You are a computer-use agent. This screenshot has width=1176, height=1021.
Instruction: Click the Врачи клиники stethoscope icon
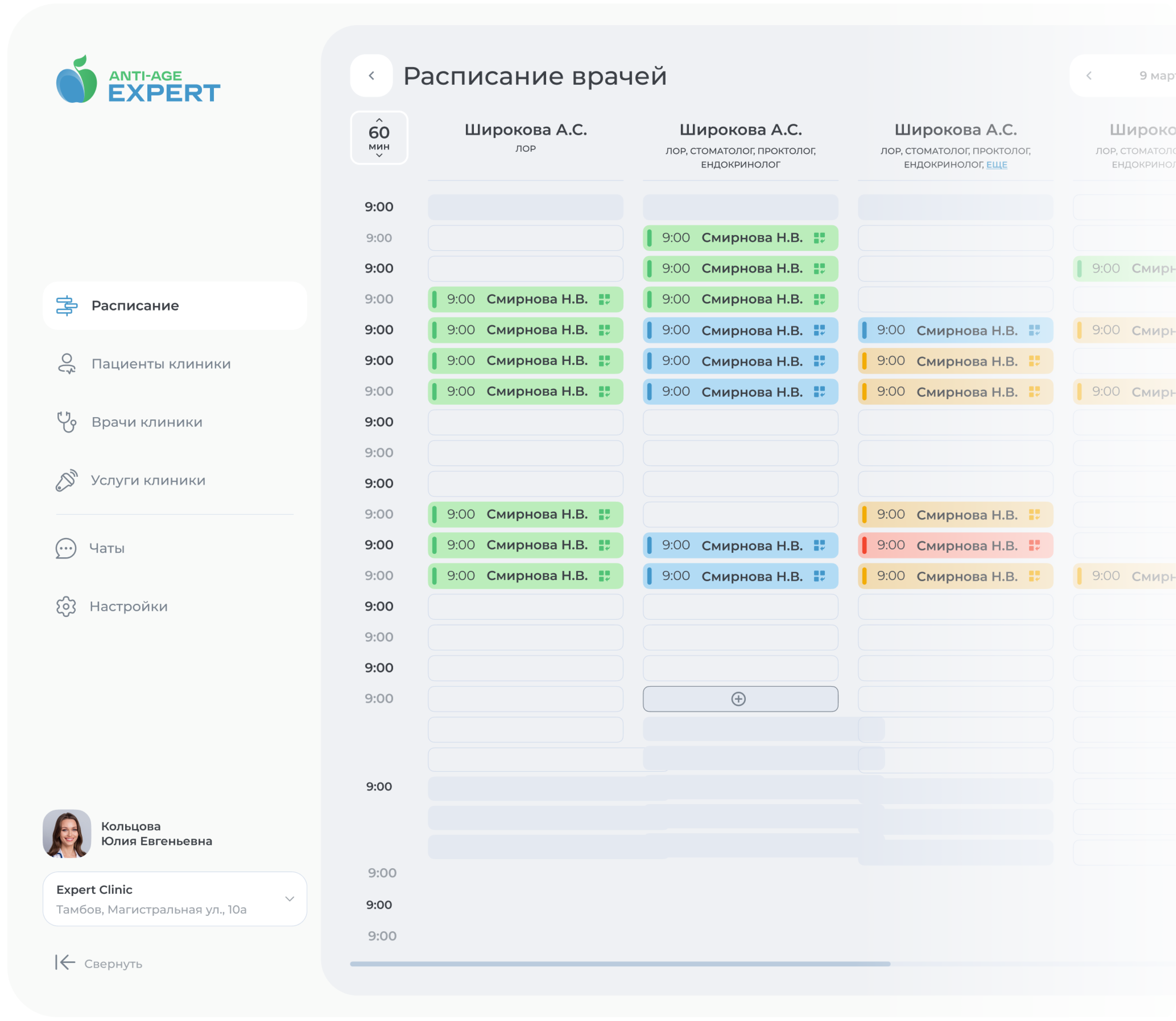(67, 422)
